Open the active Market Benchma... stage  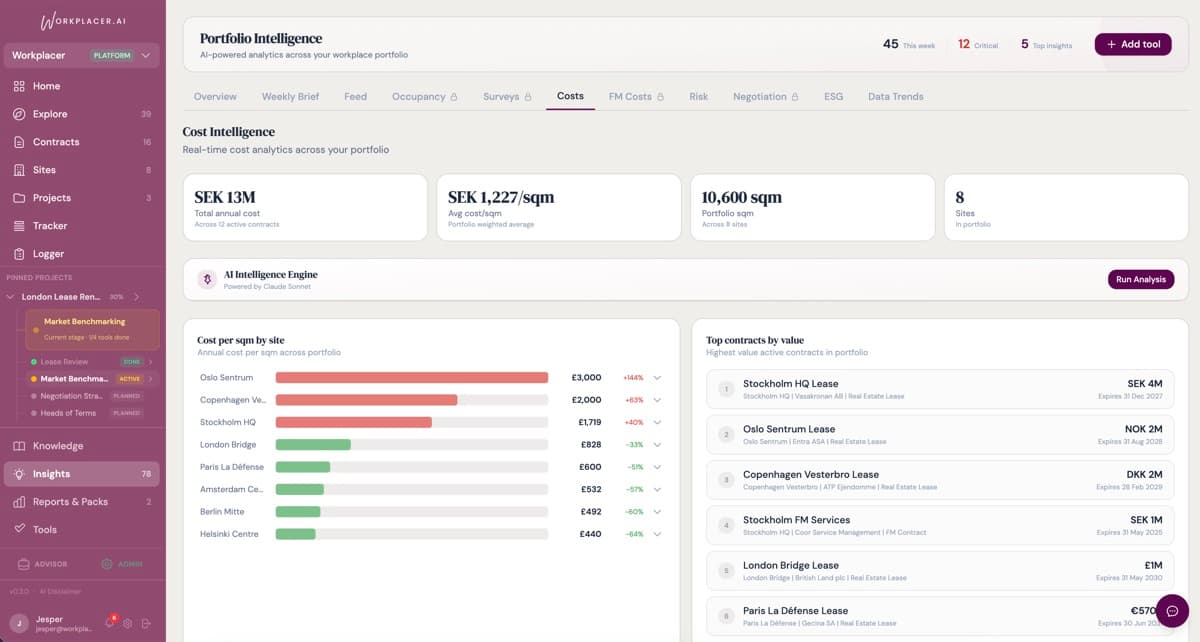pyautogui.click(x=92, y=379)
